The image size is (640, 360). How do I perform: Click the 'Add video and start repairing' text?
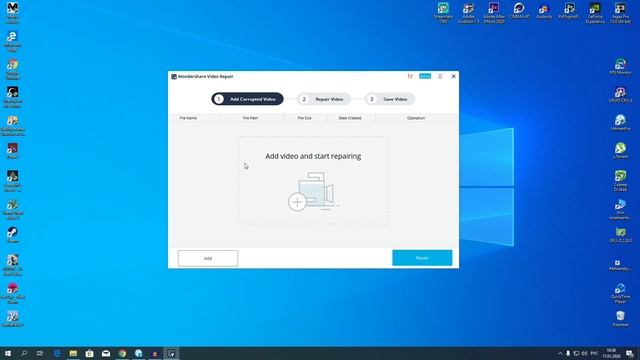313,156
